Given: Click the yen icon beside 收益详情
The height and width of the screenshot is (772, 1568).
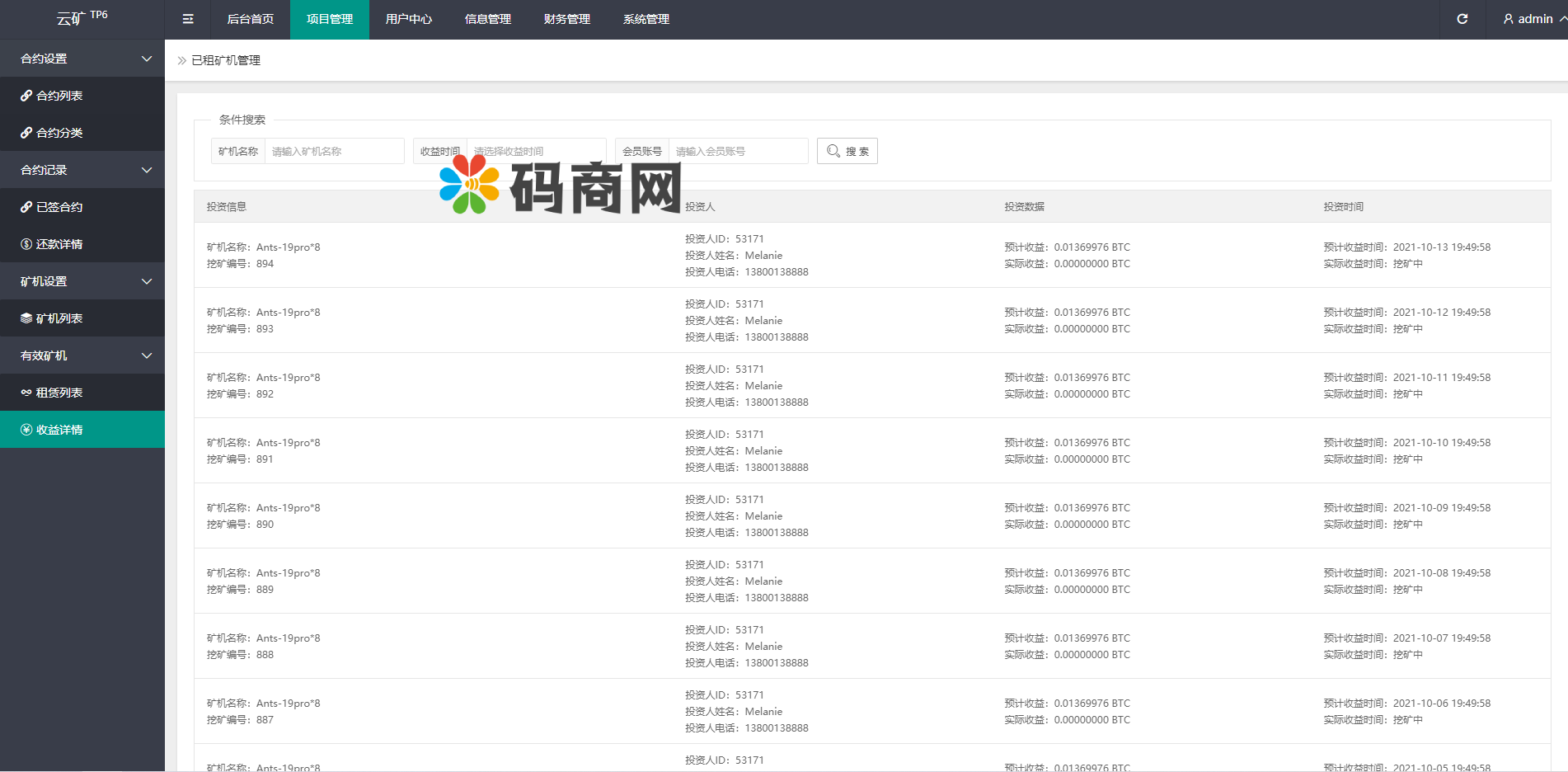Looking at the screenshot, I should point(26,430).
